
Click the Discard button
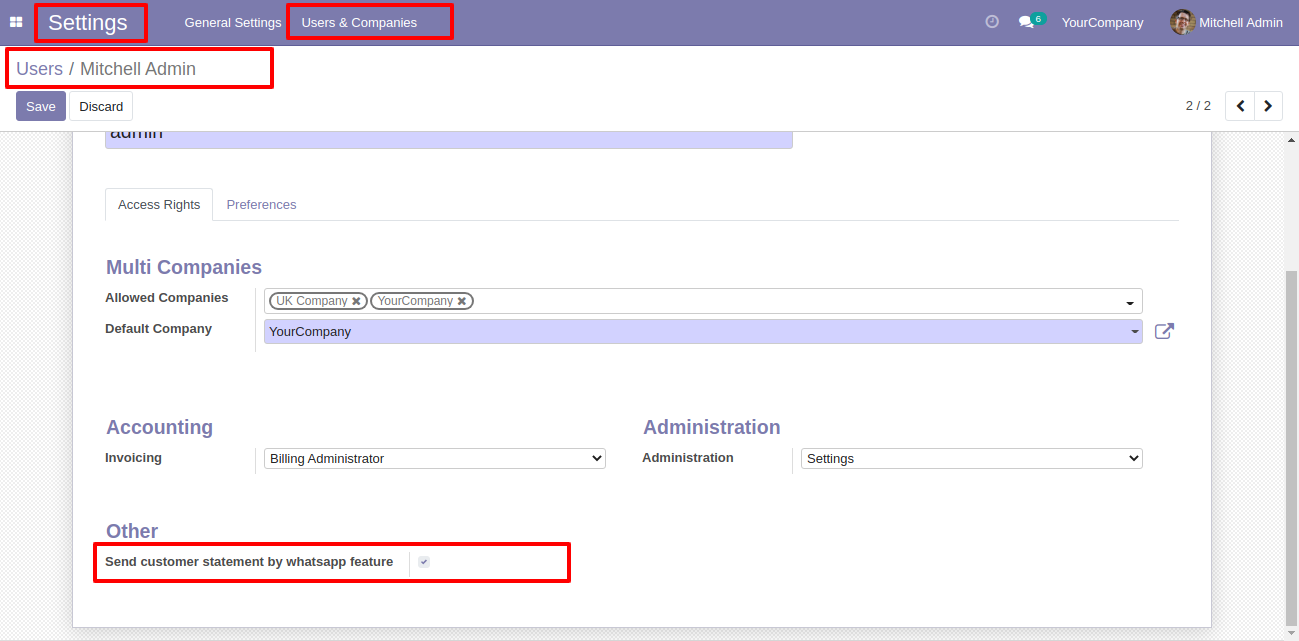101,106
